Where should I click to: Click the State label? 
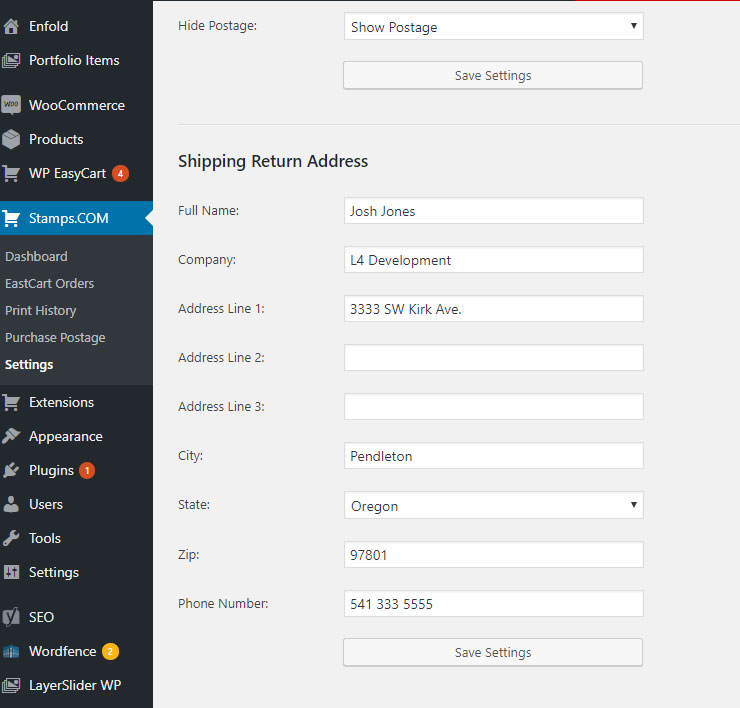point(194,505)
